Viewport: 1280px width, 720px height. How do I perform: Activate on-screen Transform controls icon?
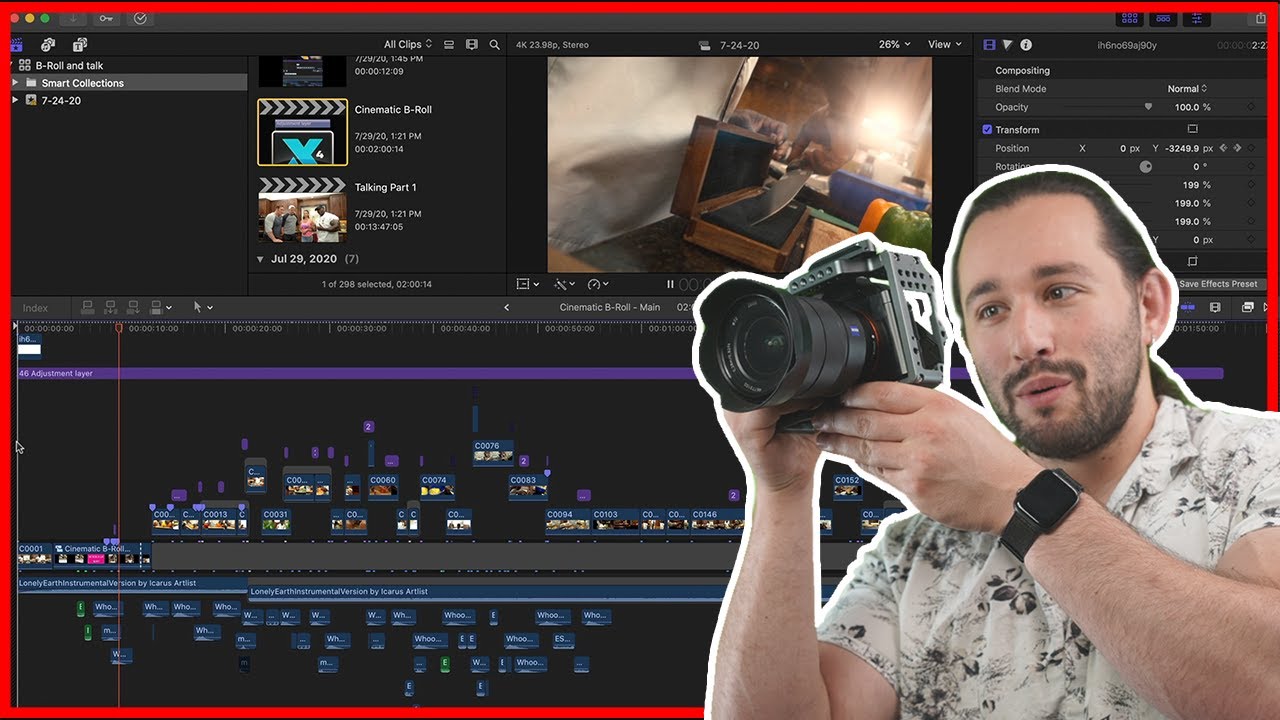click(1192, 129)
